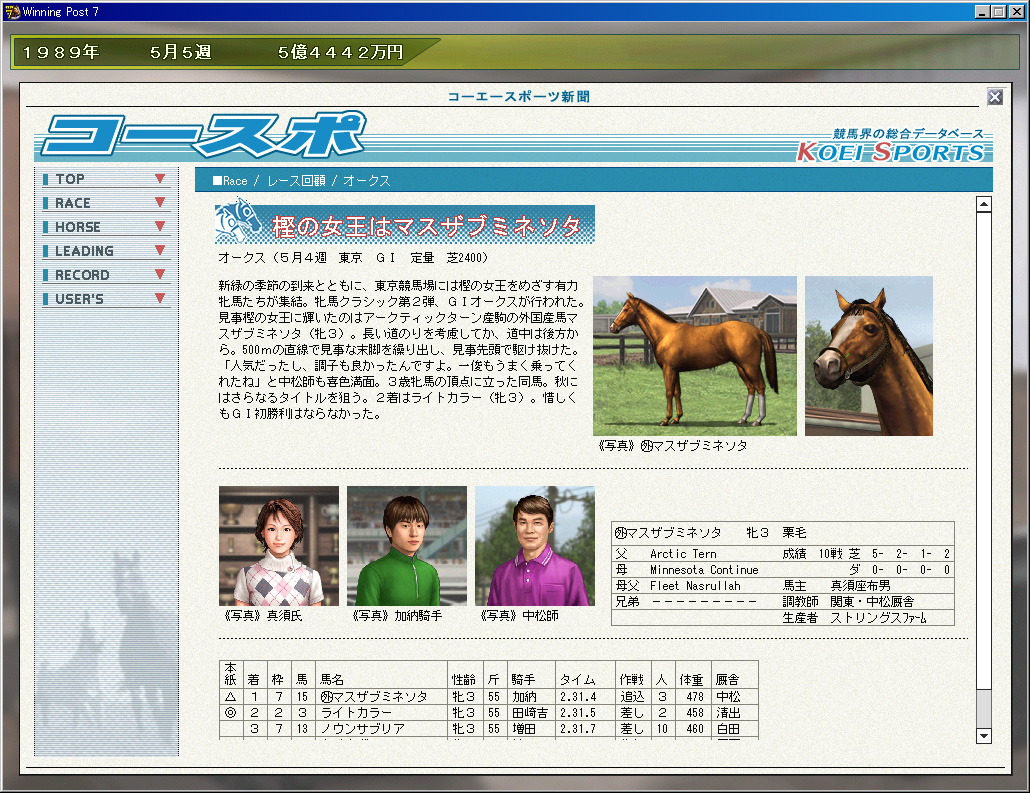Click the 馬名 column header
The image size is (1030, 793).
pos(332,679)
